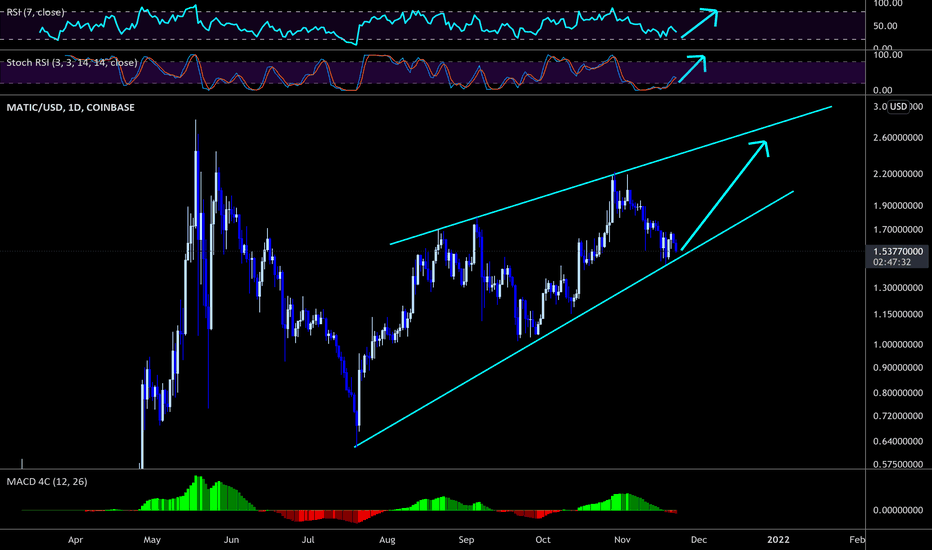Click the 0.80000000 price axis label
The height and width of the screenshot is (550, 932).
(x=898, y=393)
